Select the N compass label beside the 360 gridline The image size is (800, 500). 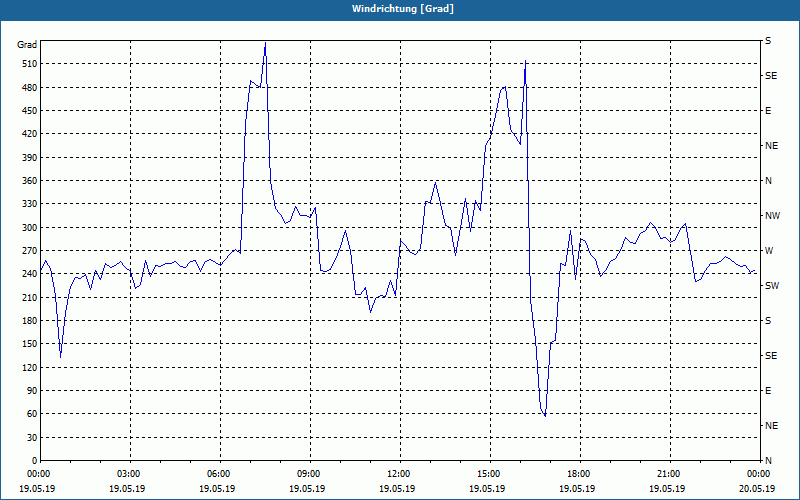point(768,181)
